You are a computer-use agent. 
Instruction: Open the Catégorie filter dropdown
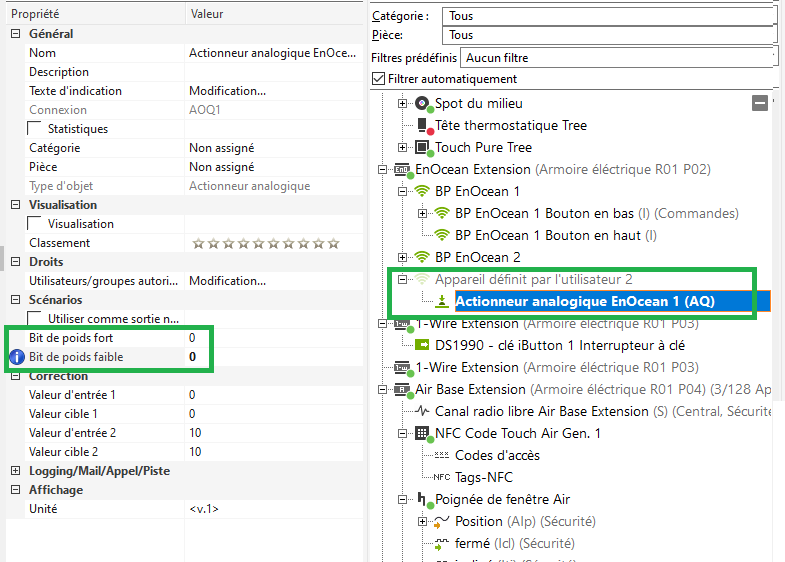point(610,16)
